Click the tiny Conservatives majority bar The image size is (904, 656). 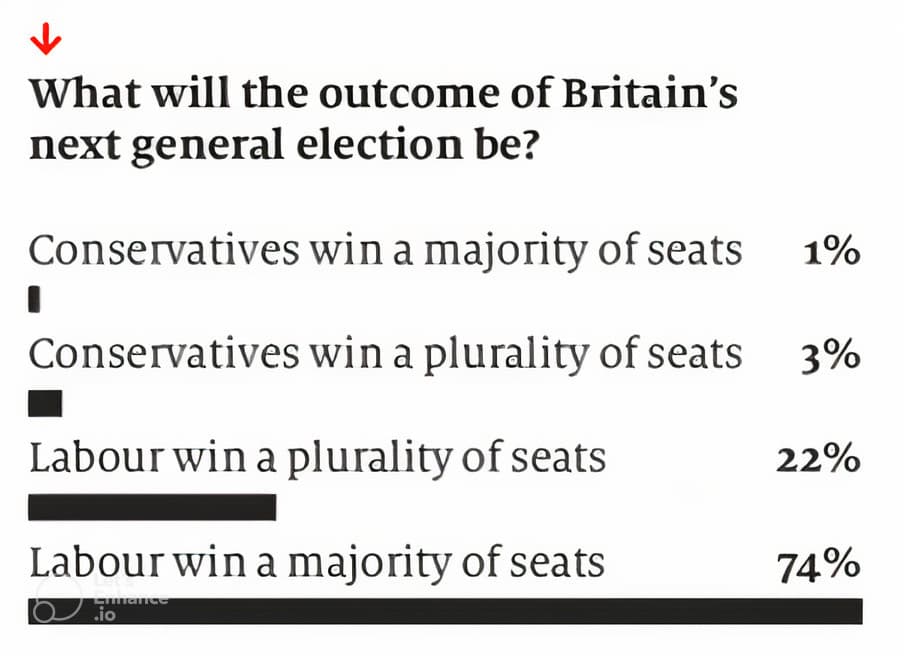pyautogui.click(x=35, y=299)
